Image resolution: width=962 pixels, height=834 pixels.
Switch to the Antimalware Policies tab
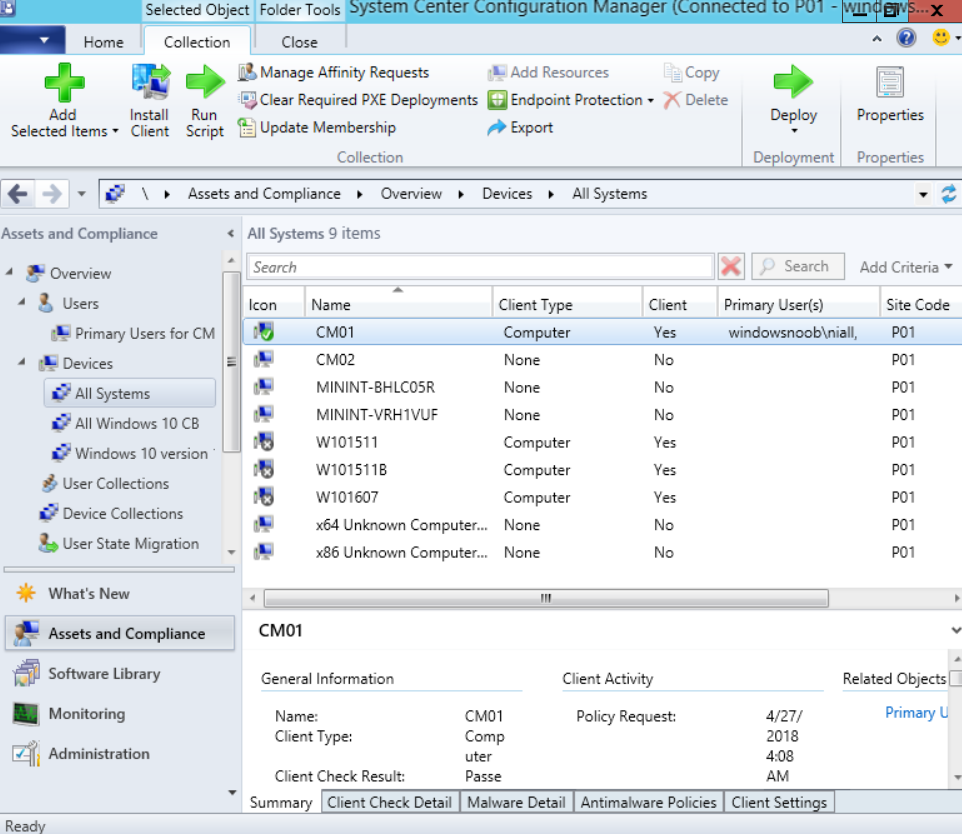(648, 803)
